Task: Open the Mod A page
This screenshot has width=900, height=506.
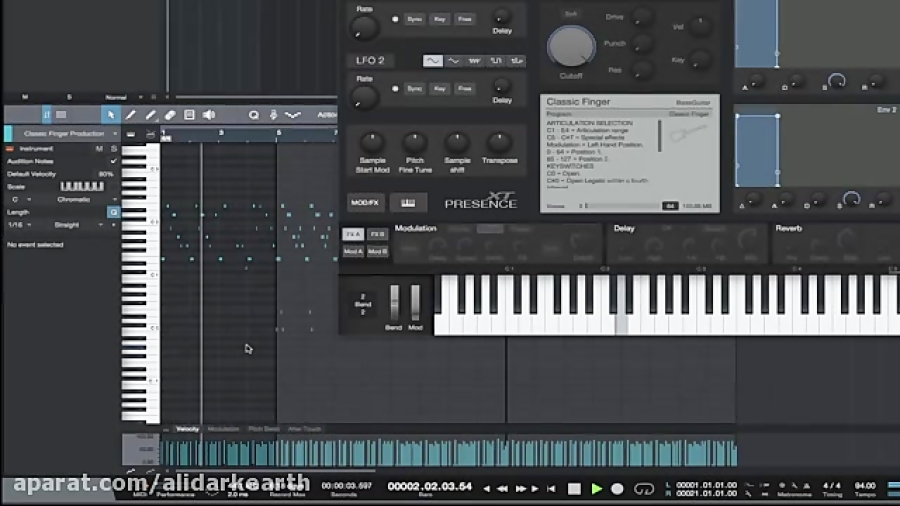Action: pyautogui.click(x=352, y=251)
